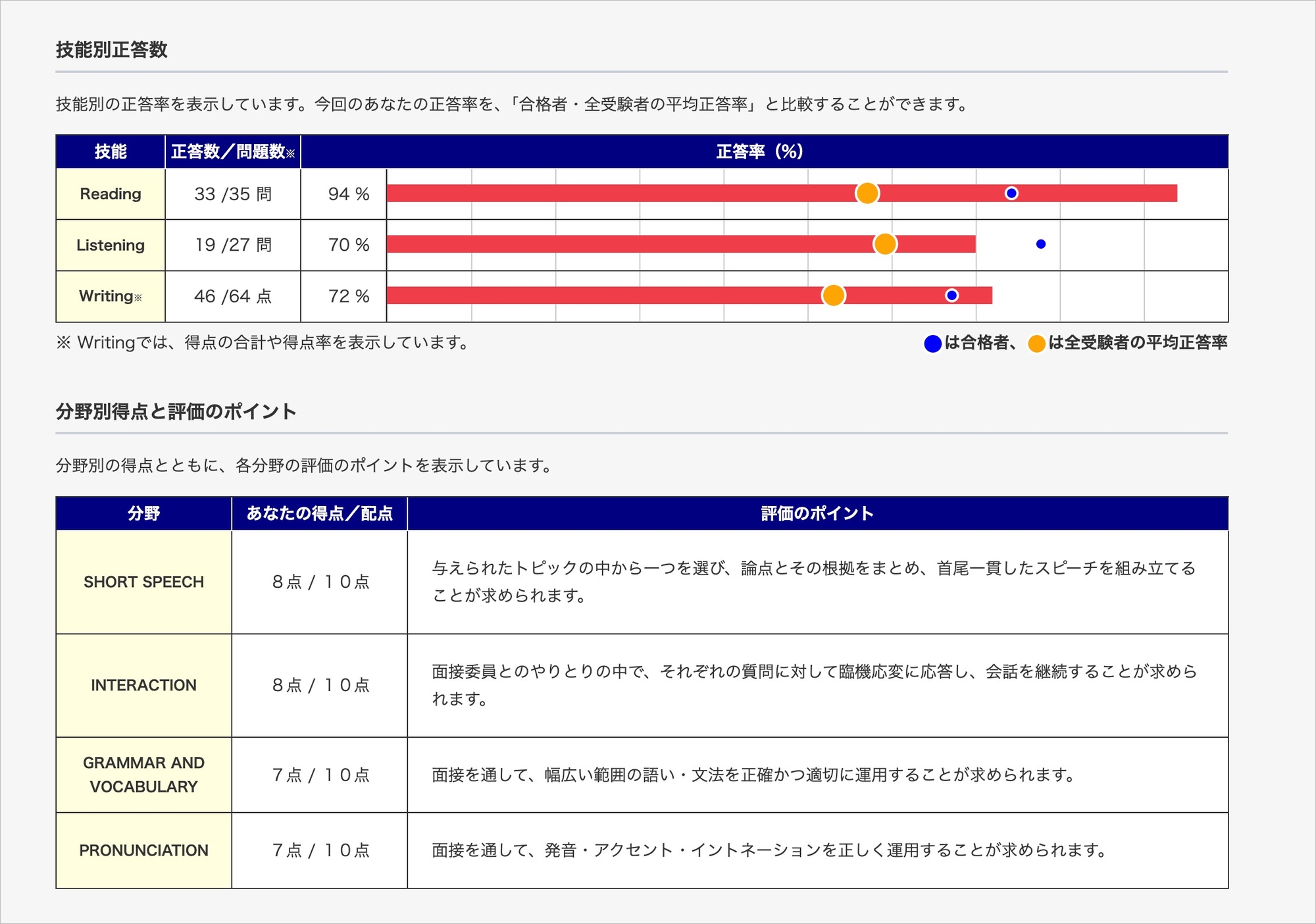The image size is (1316, 924).
Task: Click the 分野別得点と評価のポイント heading
Action: click(x=176, y=412)
